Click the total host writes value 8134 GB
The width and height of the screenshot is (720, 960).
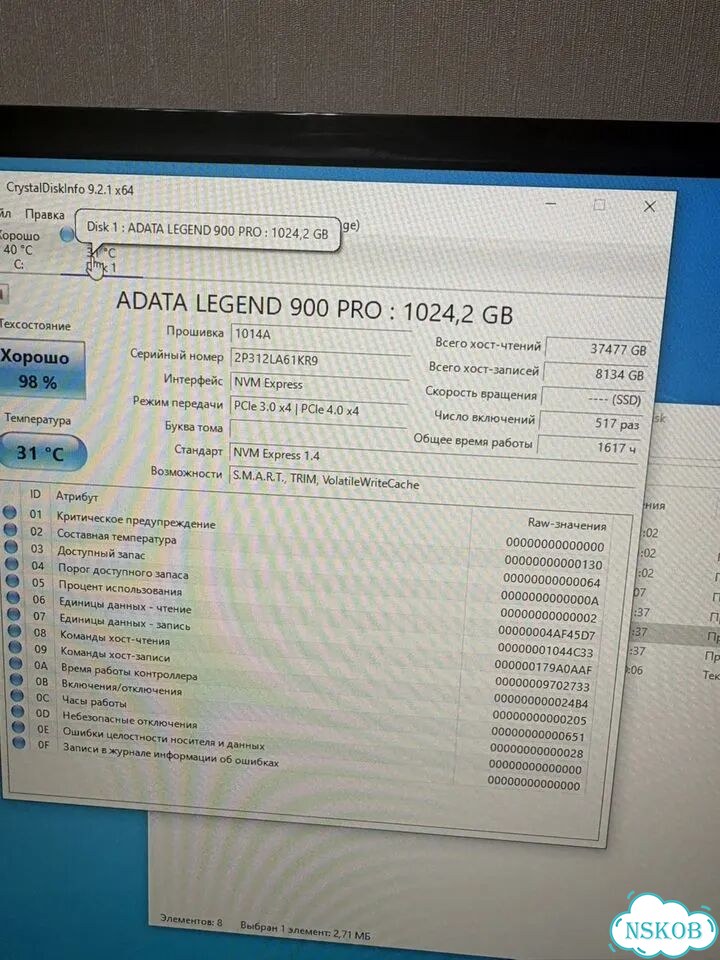[x=594, y=374]
